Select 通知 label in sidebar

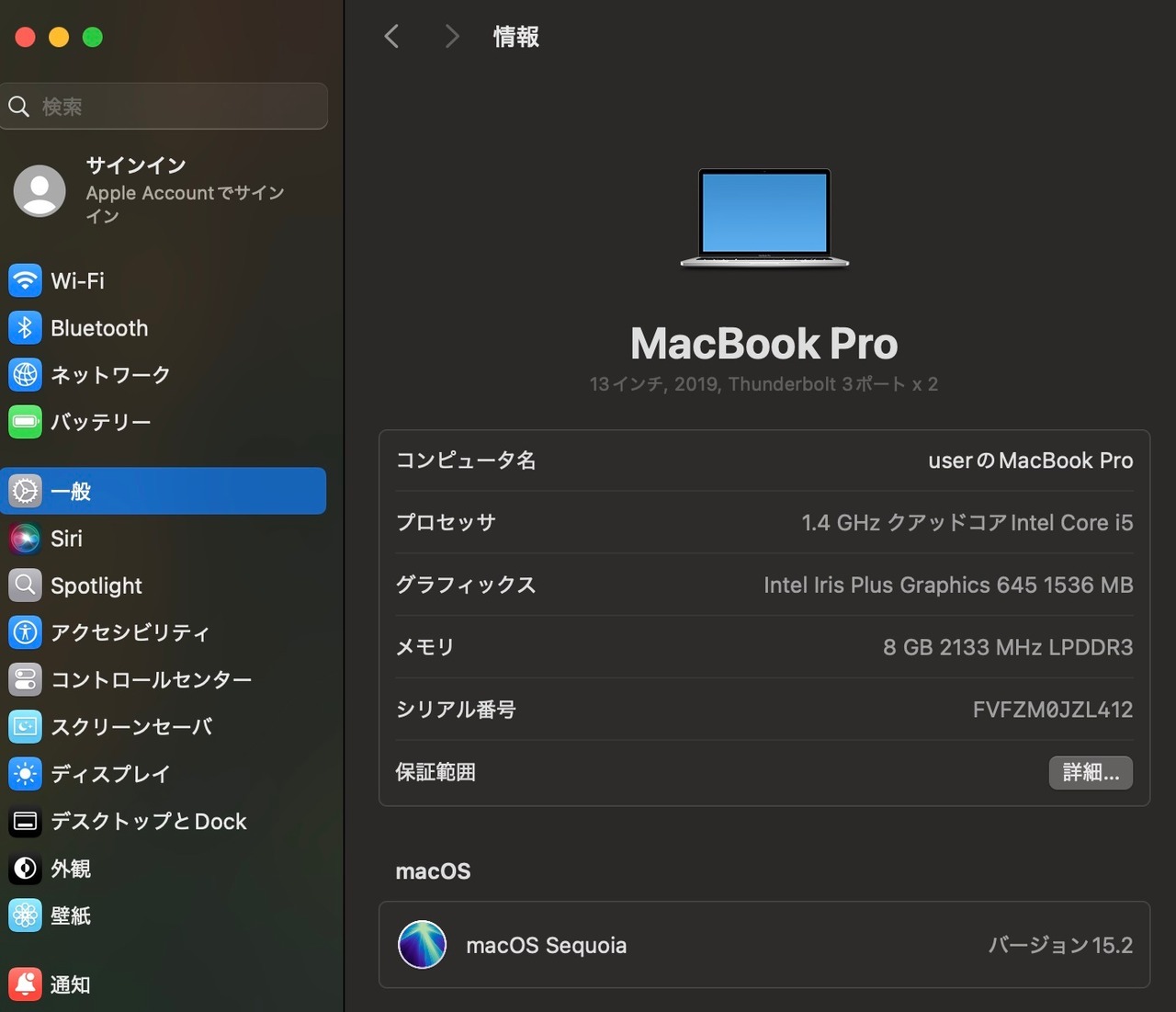[x=71, y=984]
